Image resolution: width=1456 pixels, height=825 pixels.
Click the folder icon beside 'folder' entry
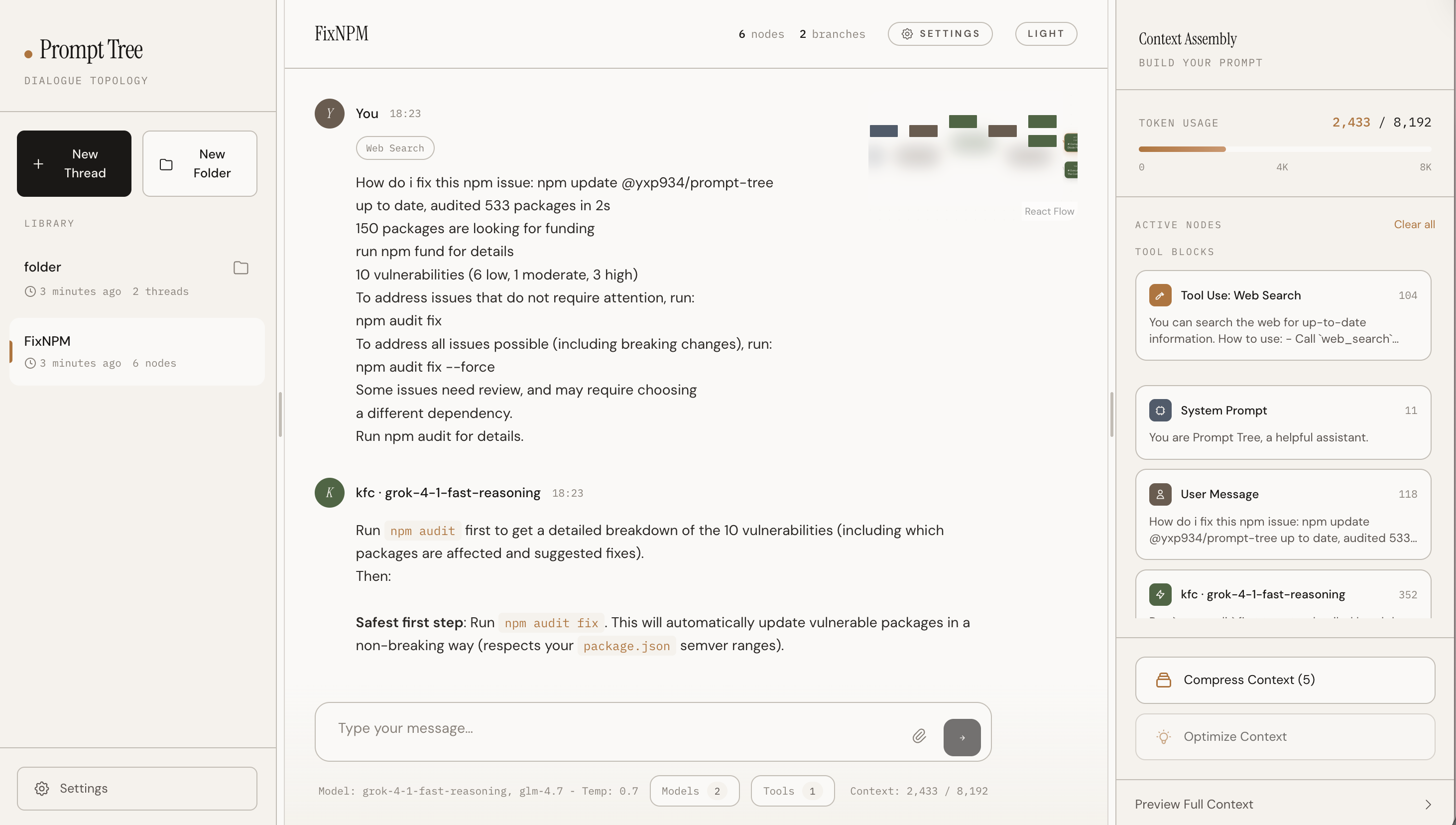pos(241,268)
